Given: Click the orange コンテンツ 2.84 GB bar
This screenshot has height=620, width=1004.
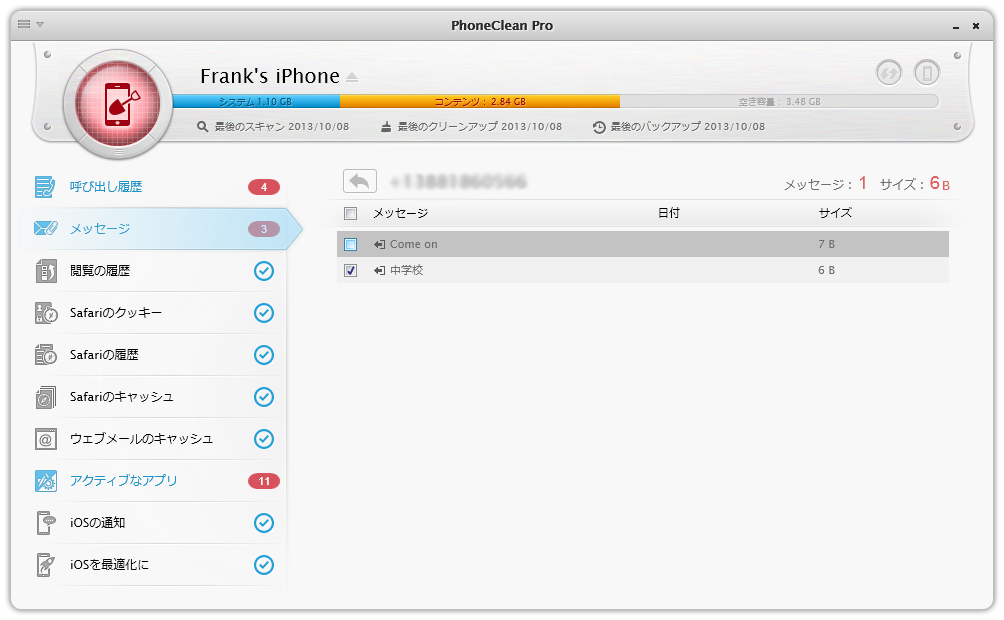Looking at the screenshot, I should click(480, 101).
